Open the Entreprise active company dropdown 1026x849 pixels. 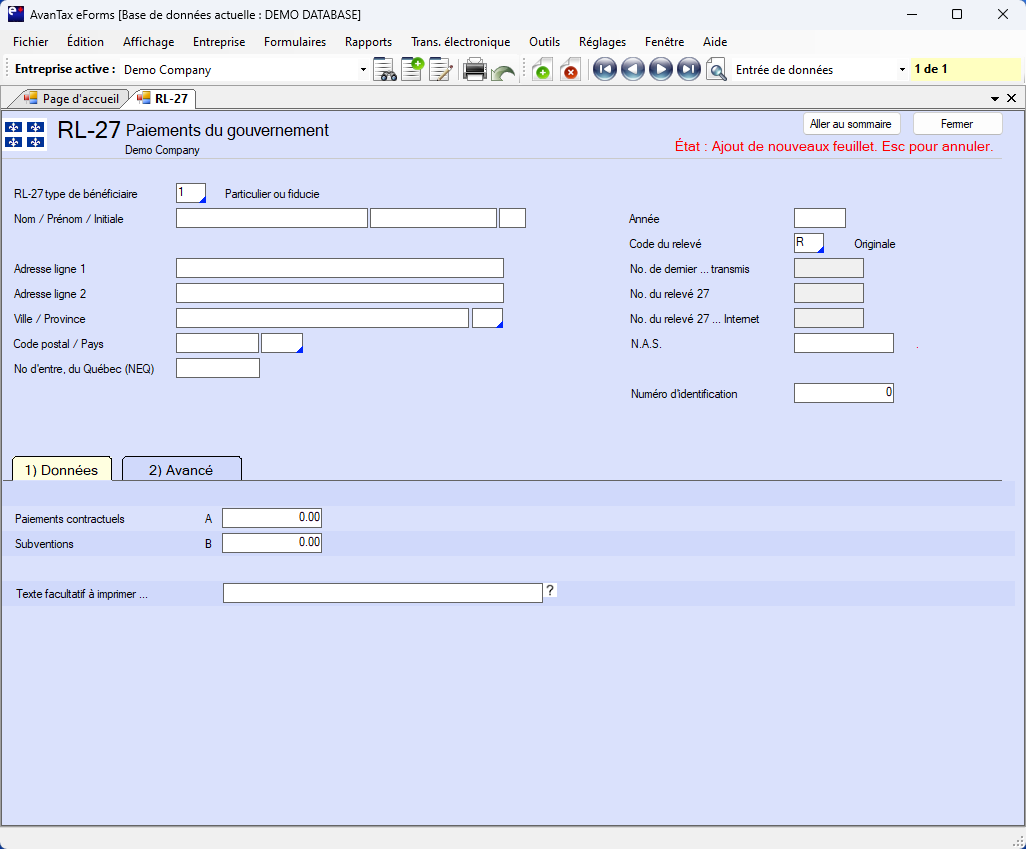point(363,70)
